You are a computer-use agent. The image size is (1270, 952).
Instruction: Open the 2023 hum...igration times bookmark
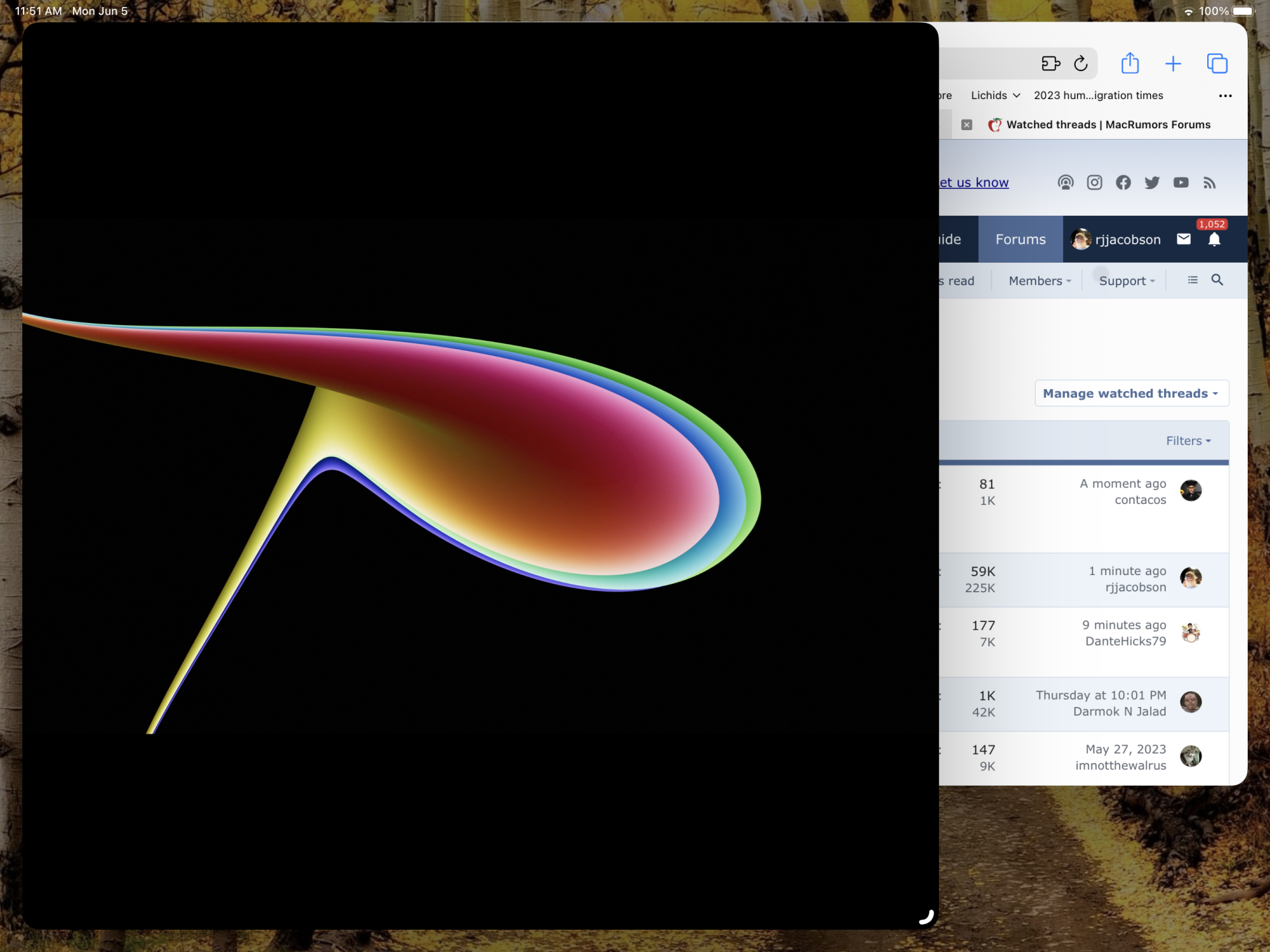point(1098,95)
